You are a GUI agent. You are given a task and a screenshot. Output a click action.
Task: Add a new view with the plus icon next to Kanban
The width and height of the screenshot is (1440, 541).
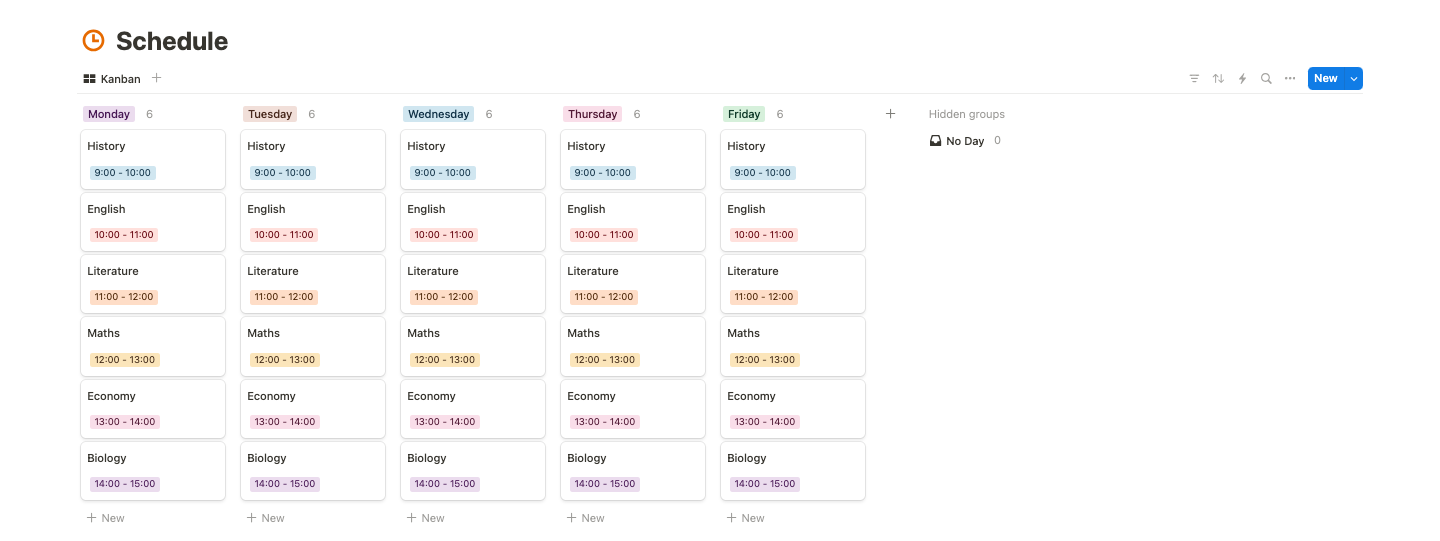(x=157, y=78)
